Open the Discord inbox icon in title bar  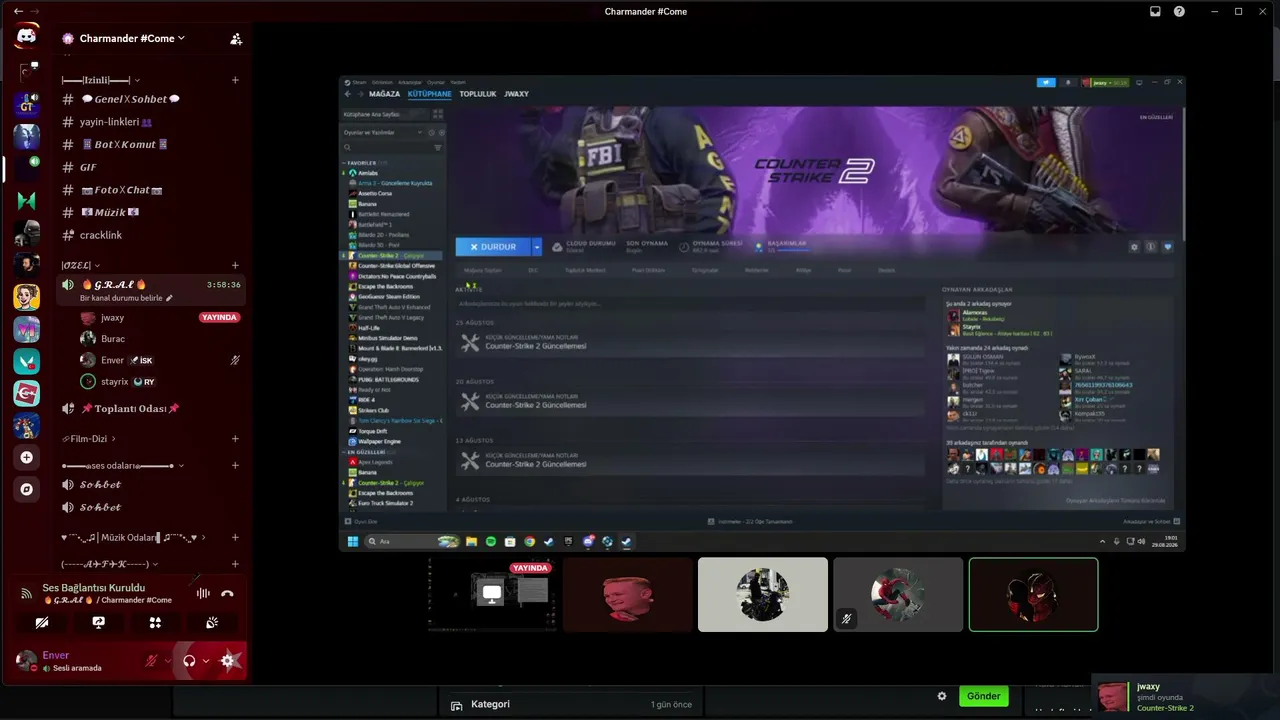(x=1155, y=11)
